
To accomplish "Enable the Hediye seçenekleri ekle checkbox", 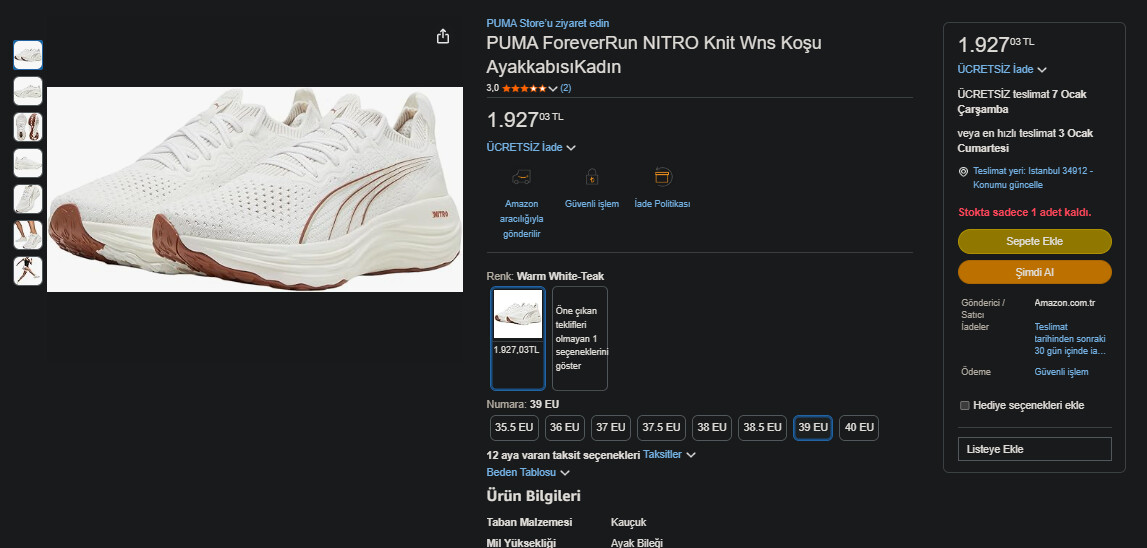I will coord(965,405).
